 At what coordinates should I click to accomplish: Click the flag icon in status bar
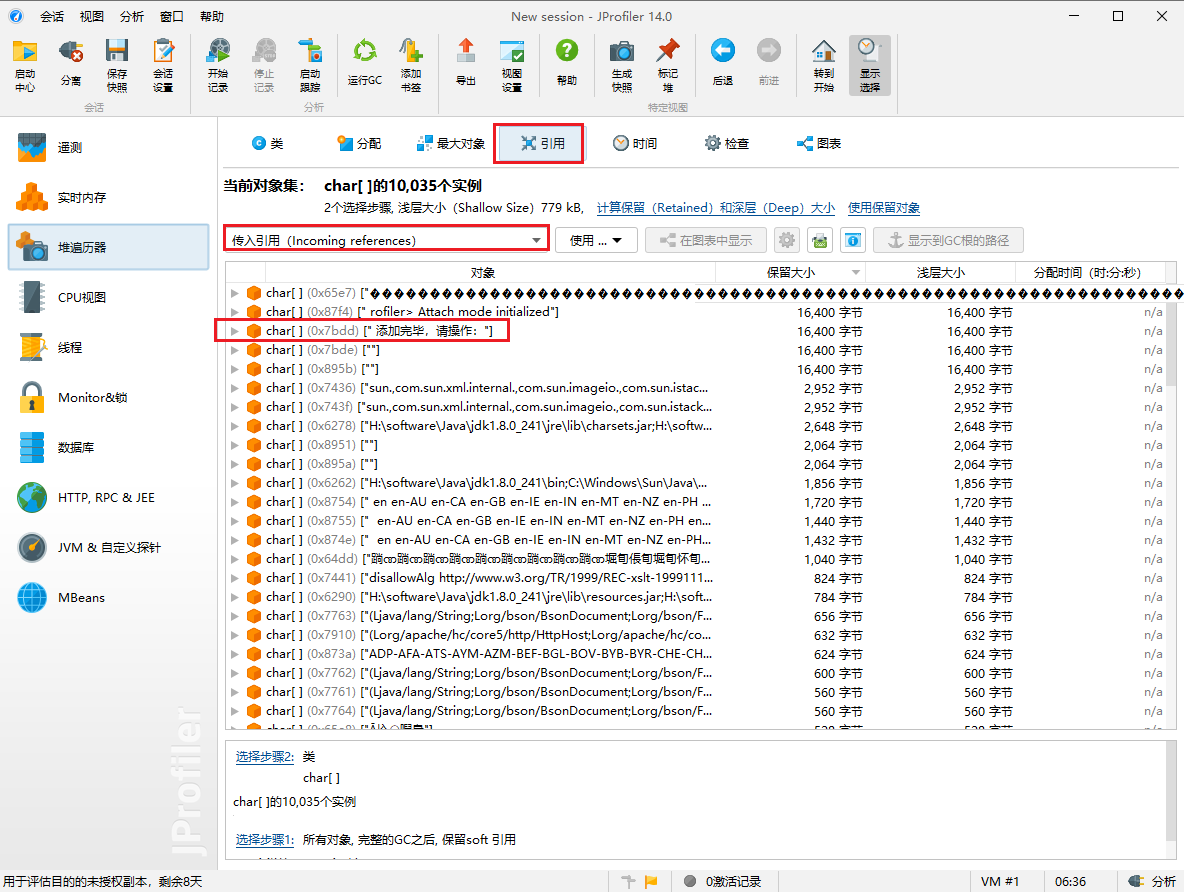[x=651, y=881]
